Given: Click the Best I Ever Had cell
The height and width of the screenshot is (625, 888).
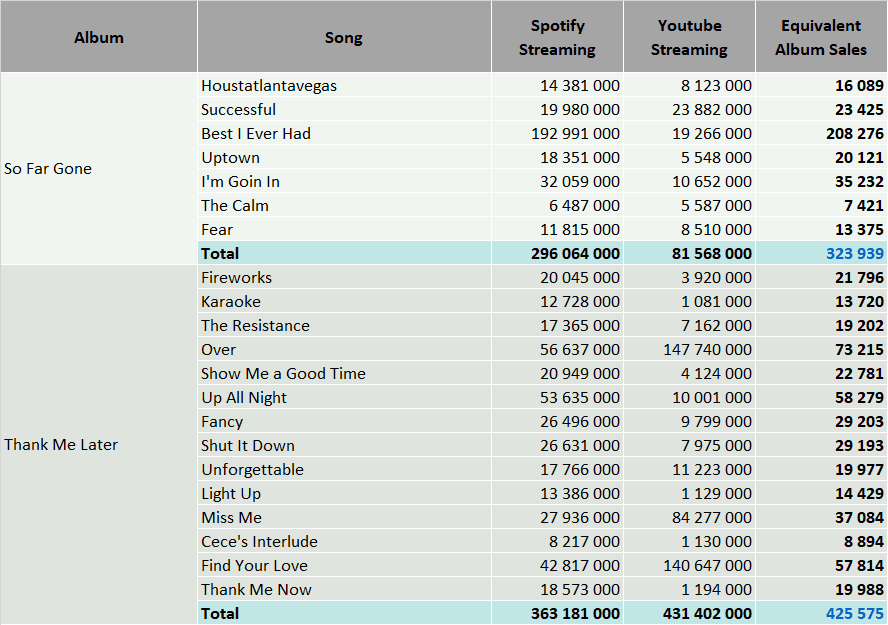Looking at the screenshot, I should pos(344,134).
